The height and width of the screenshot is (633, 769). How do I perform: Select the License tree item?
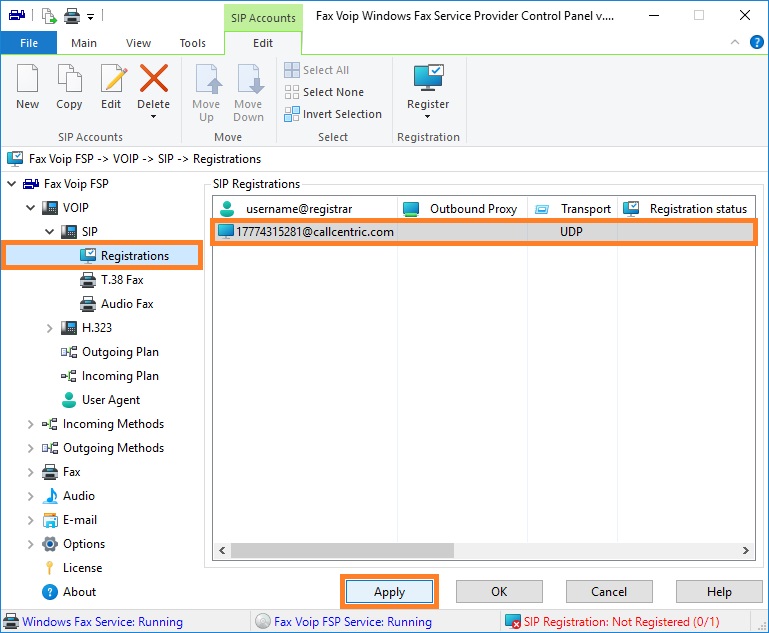pos(72,568)
